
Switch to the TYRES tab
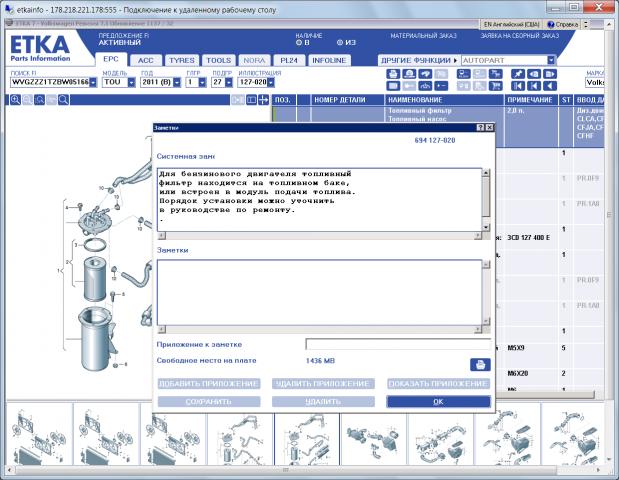(x=182, y=60)
